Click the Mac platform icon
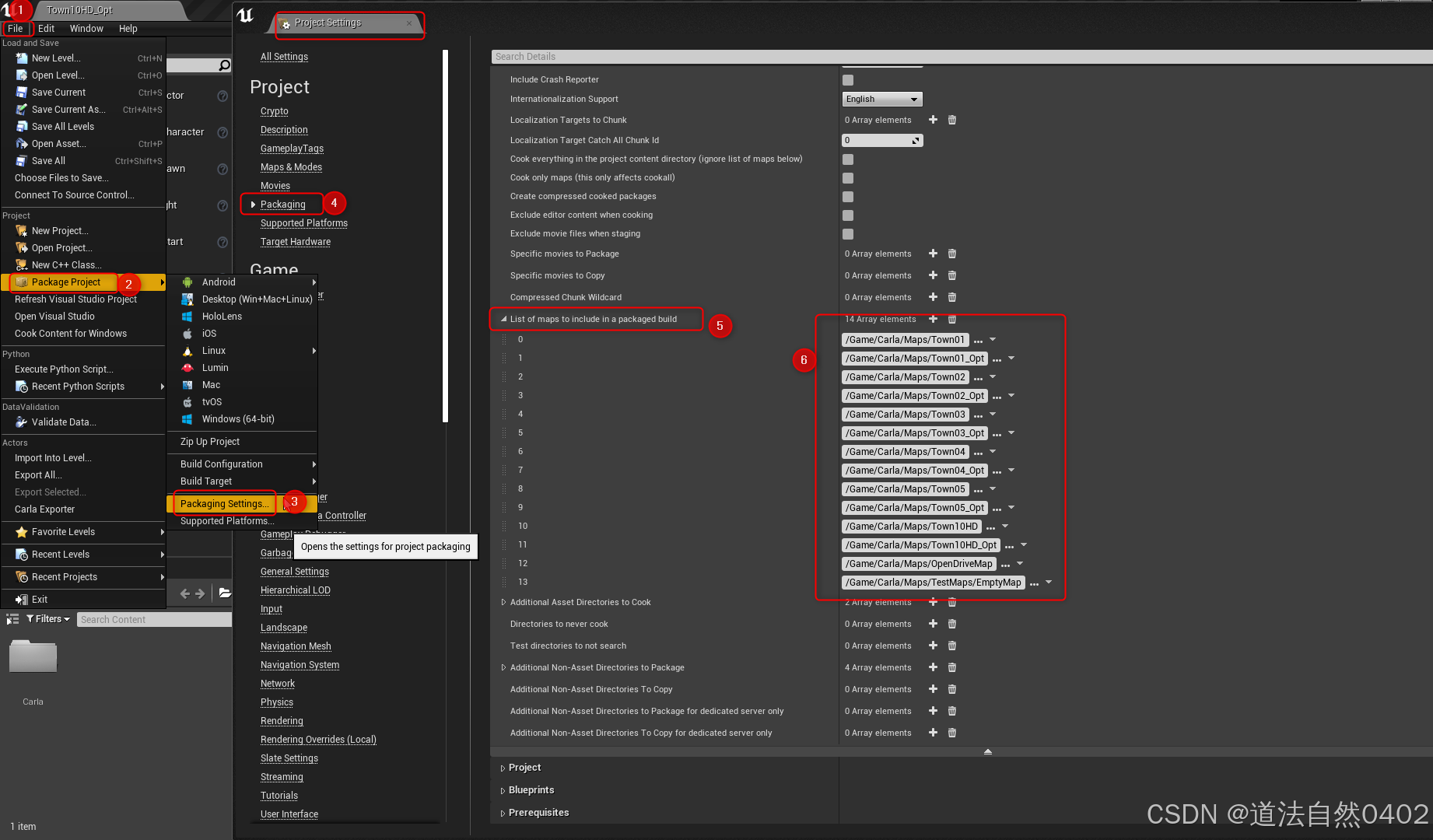Viewport: 1433px width, 840px height. click(x=187, y=385)
